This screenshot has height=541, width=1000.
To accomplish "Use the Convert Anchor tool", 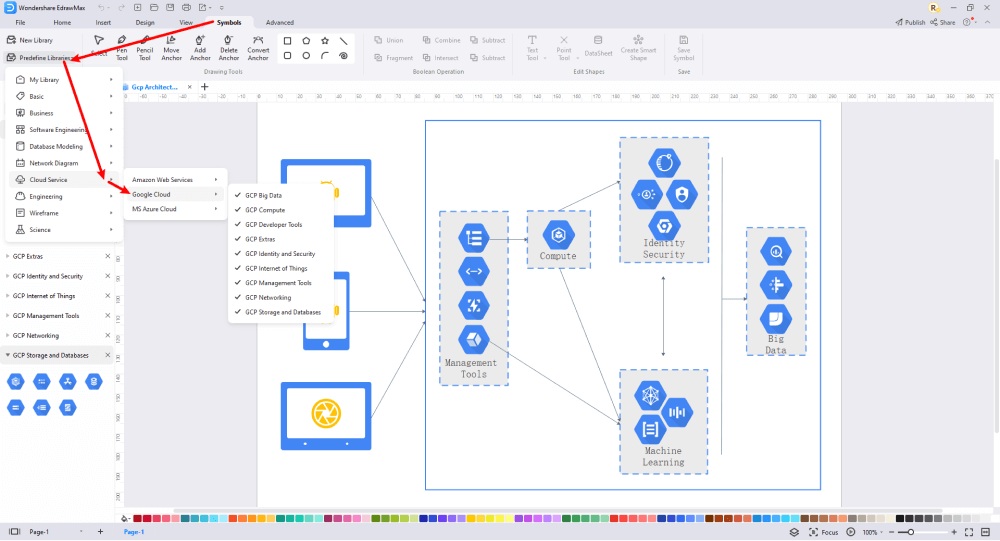I will (258, 48).
